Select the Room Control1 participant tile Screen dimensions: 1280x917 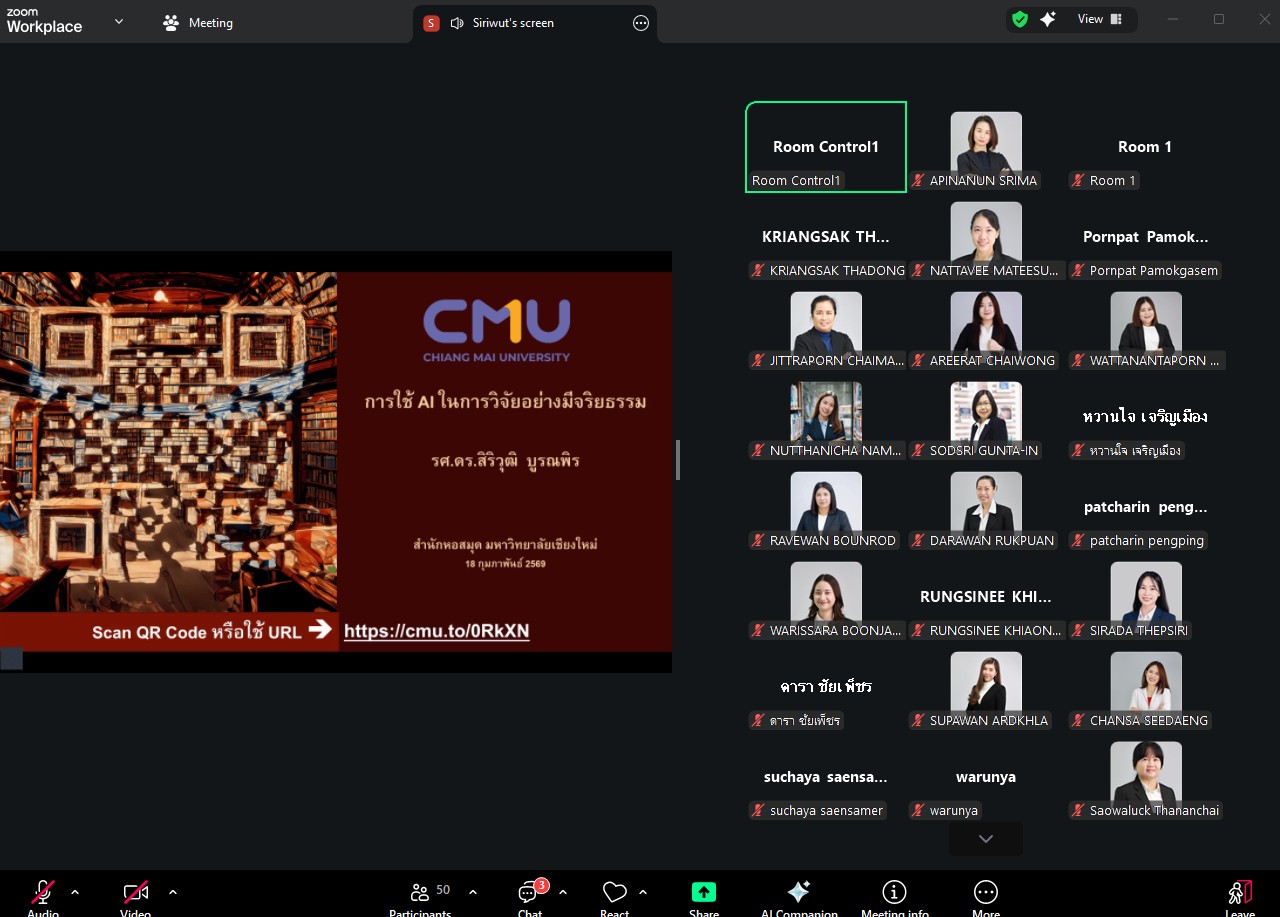click(826, 147)
